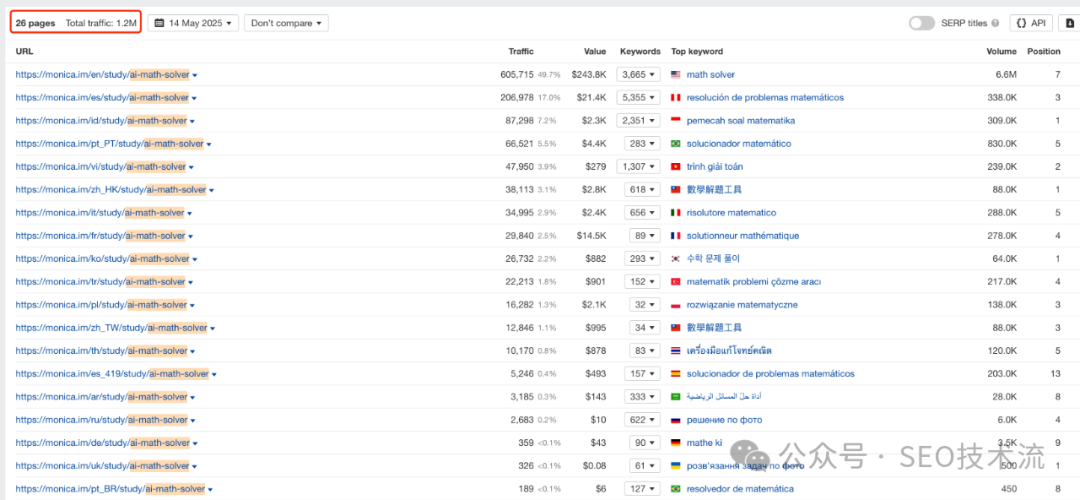Click the Germany flag beside mathe ki
Image resolution: width=1080 pixels, height=500 pixels.
coord(676,443)
